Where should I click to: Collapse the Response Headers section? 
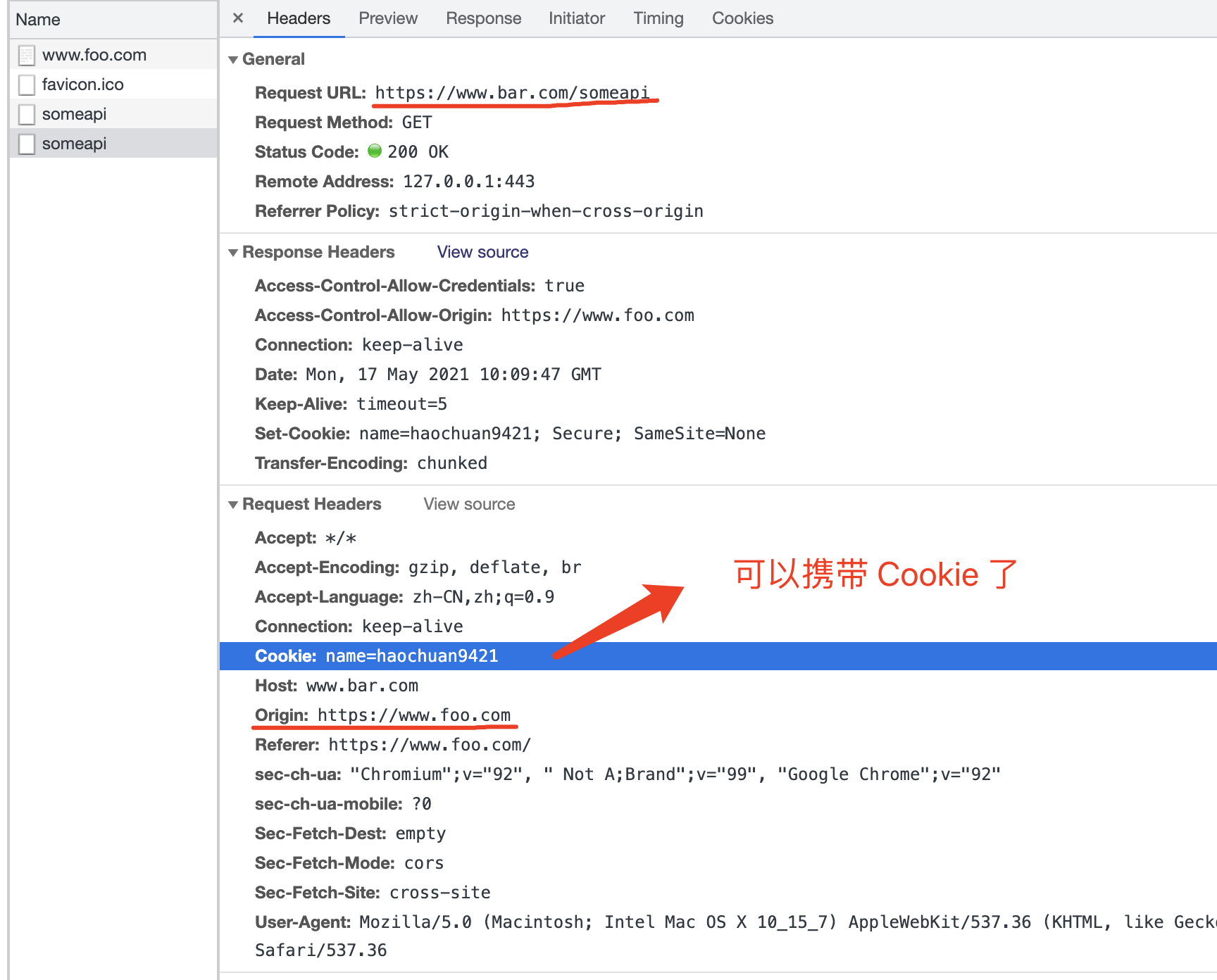233,252
